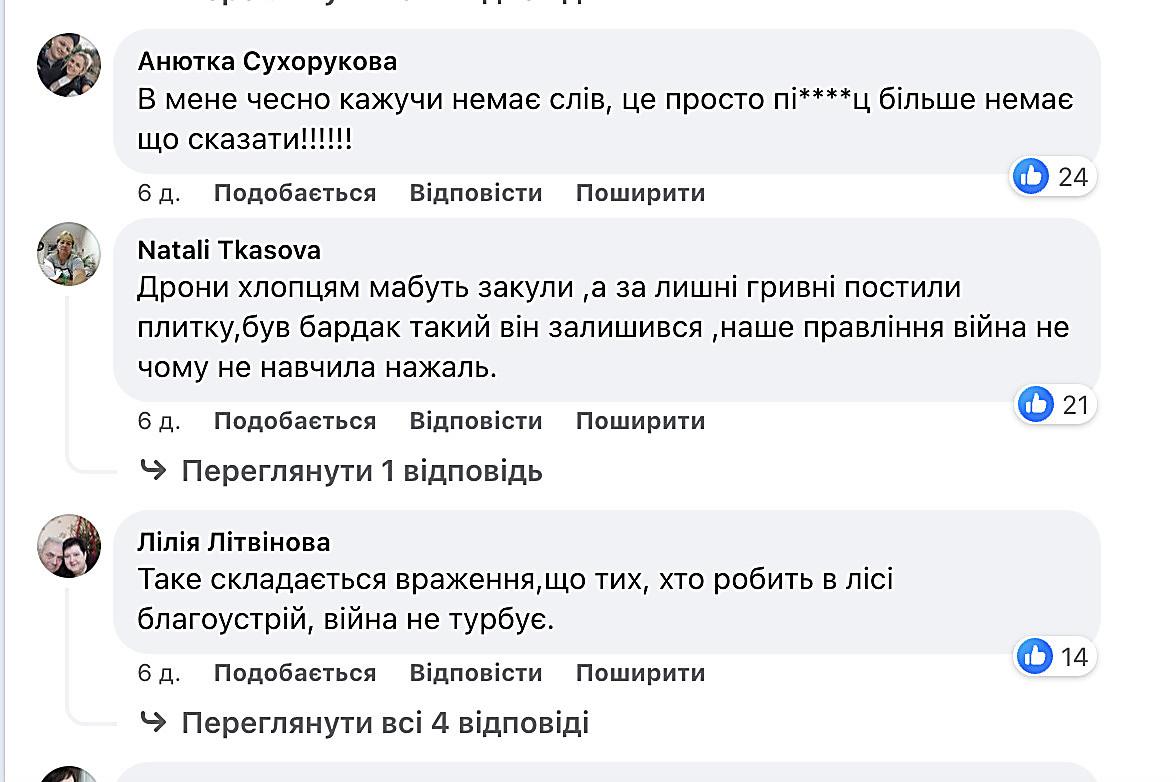Open the Natali Tkasova name link

[229, 250]
